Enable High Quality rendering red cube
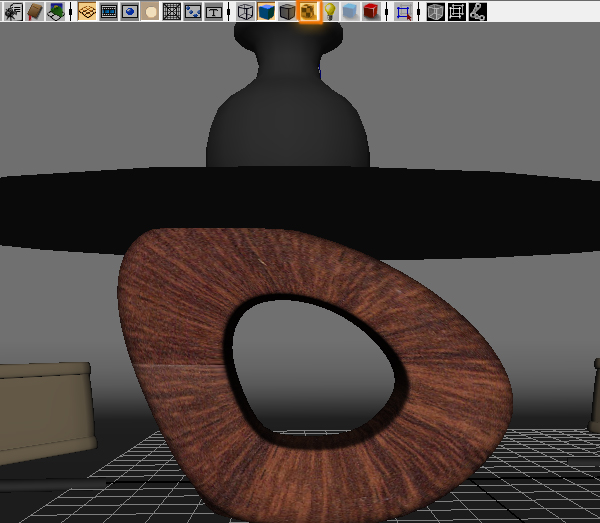 coord(371,11)
